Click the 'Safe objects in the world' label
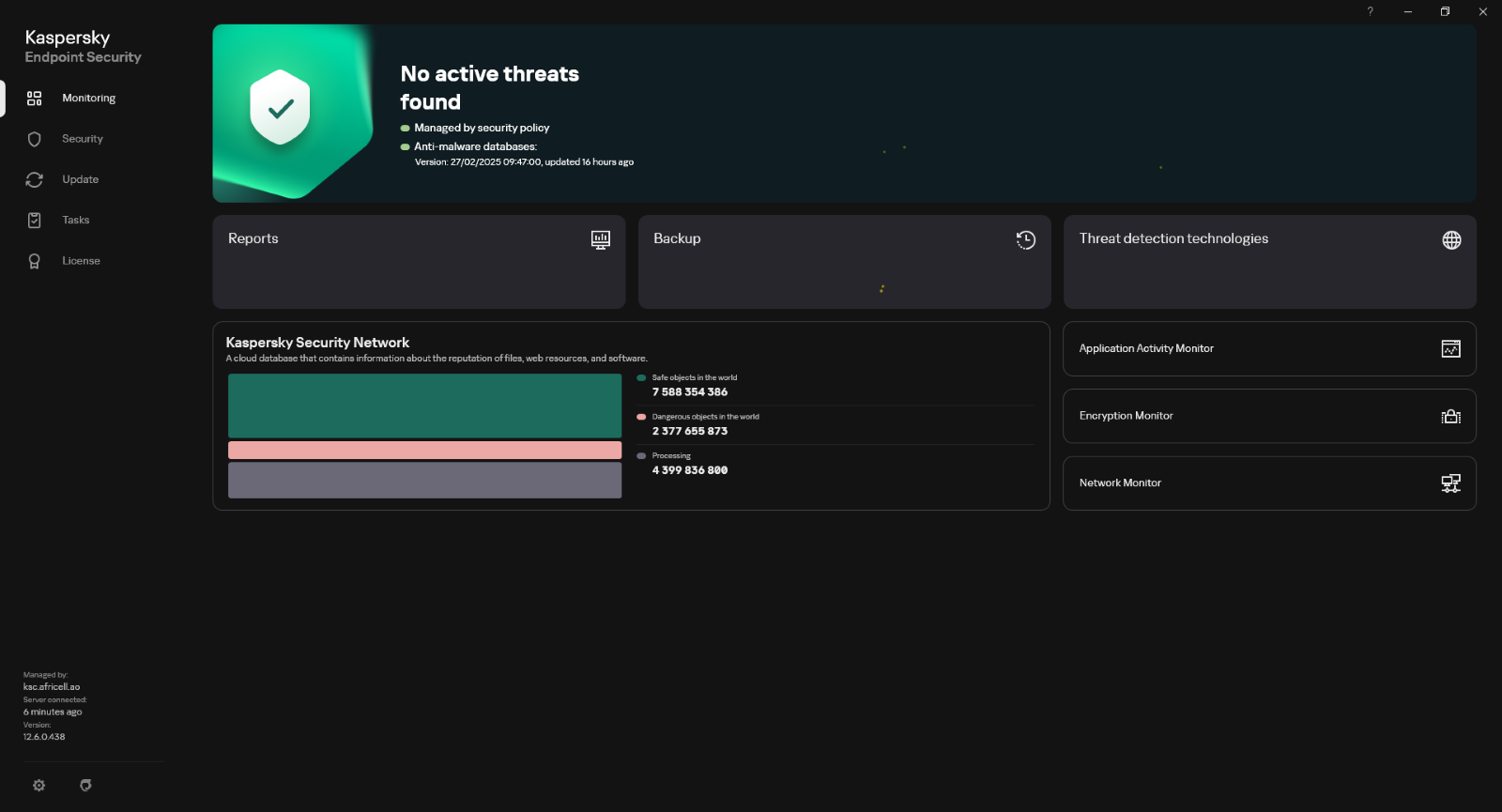The width and height of the screenshot is (1502, 812). click(695, 377)
